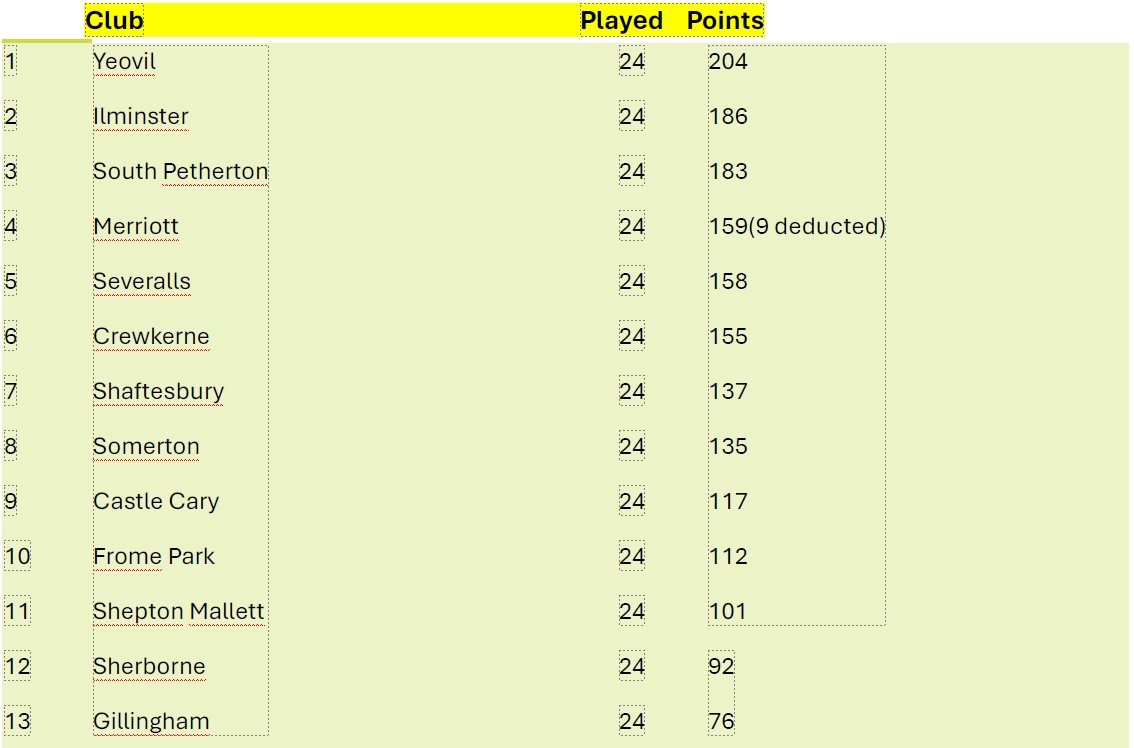Click Gillingham's 76 points value
The height and width of the screenshot is (748, 1134).
pyautogui.click(x=722, y=722)
